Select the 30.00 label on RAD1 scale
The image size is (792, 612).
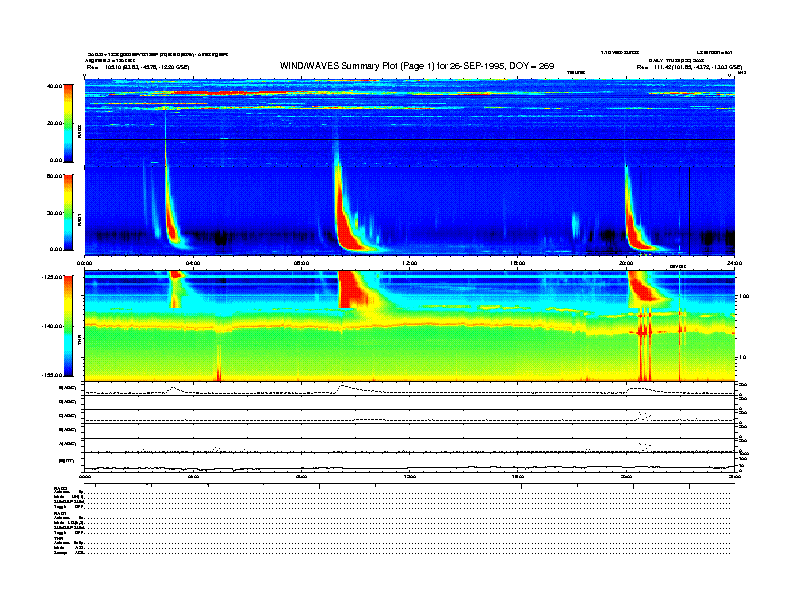tap(54, 213)
